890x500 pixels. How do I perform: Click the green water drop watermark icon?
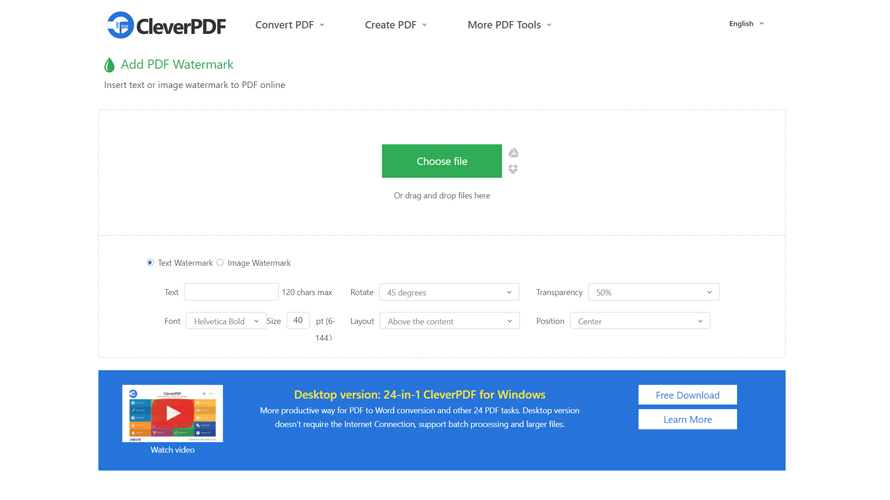pyautogui.click(x=109, y=65)
